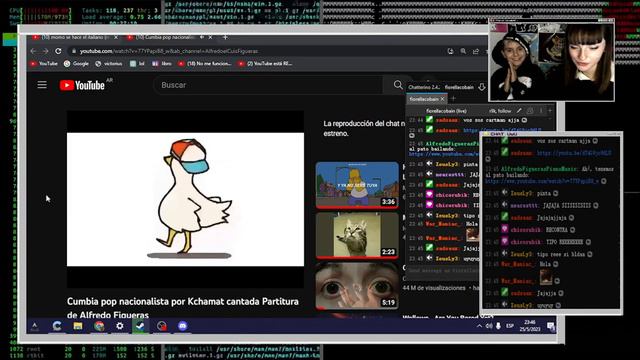Click the video title 'Cumbia pop nacionalista por Kchamat'
640x360 pixels.
[183, 308]
